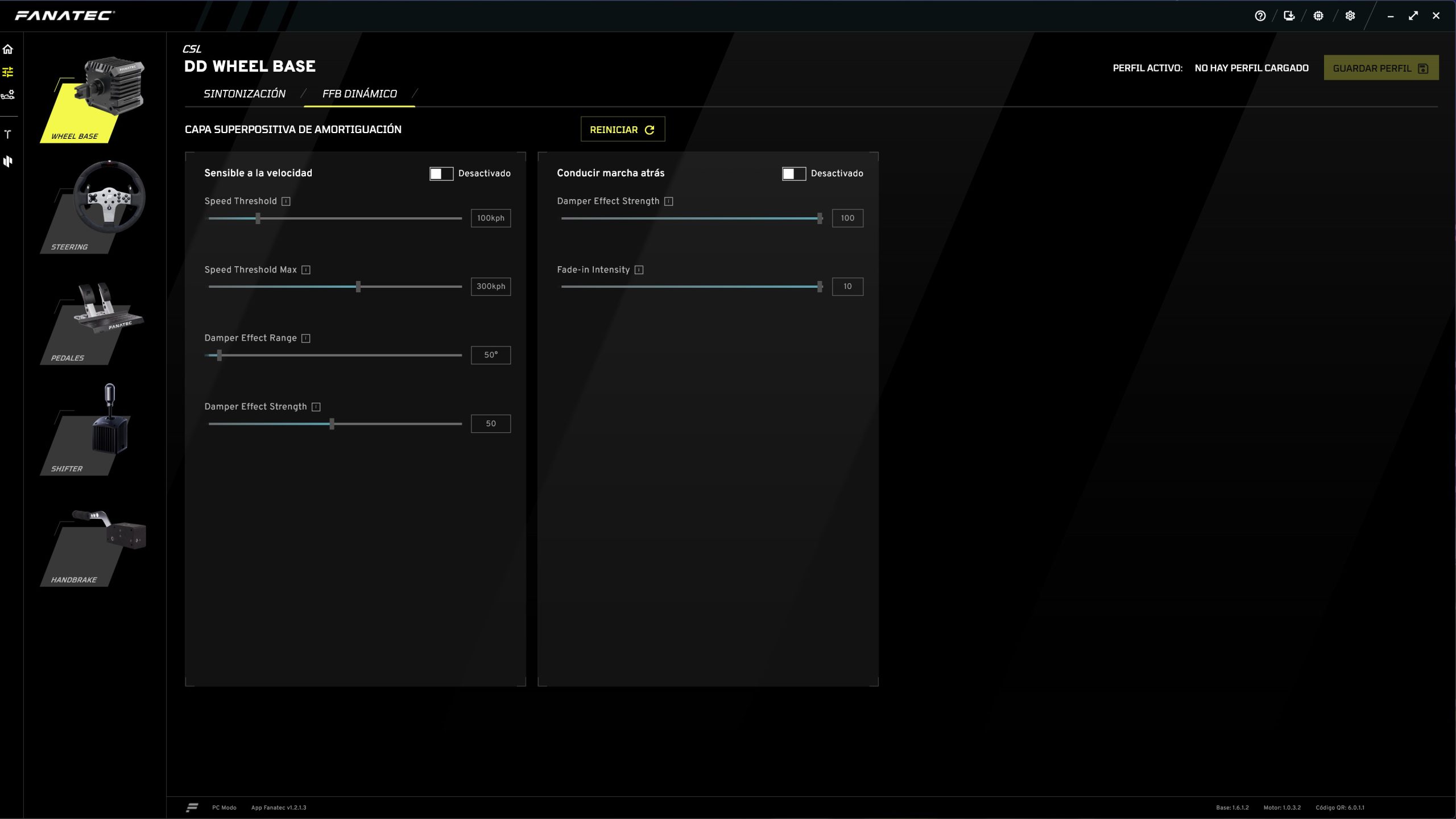Switch to the SINTONIZACIÓN tab
The width and height of the screenshot is (1456, 819).
[x=245, y=94]
